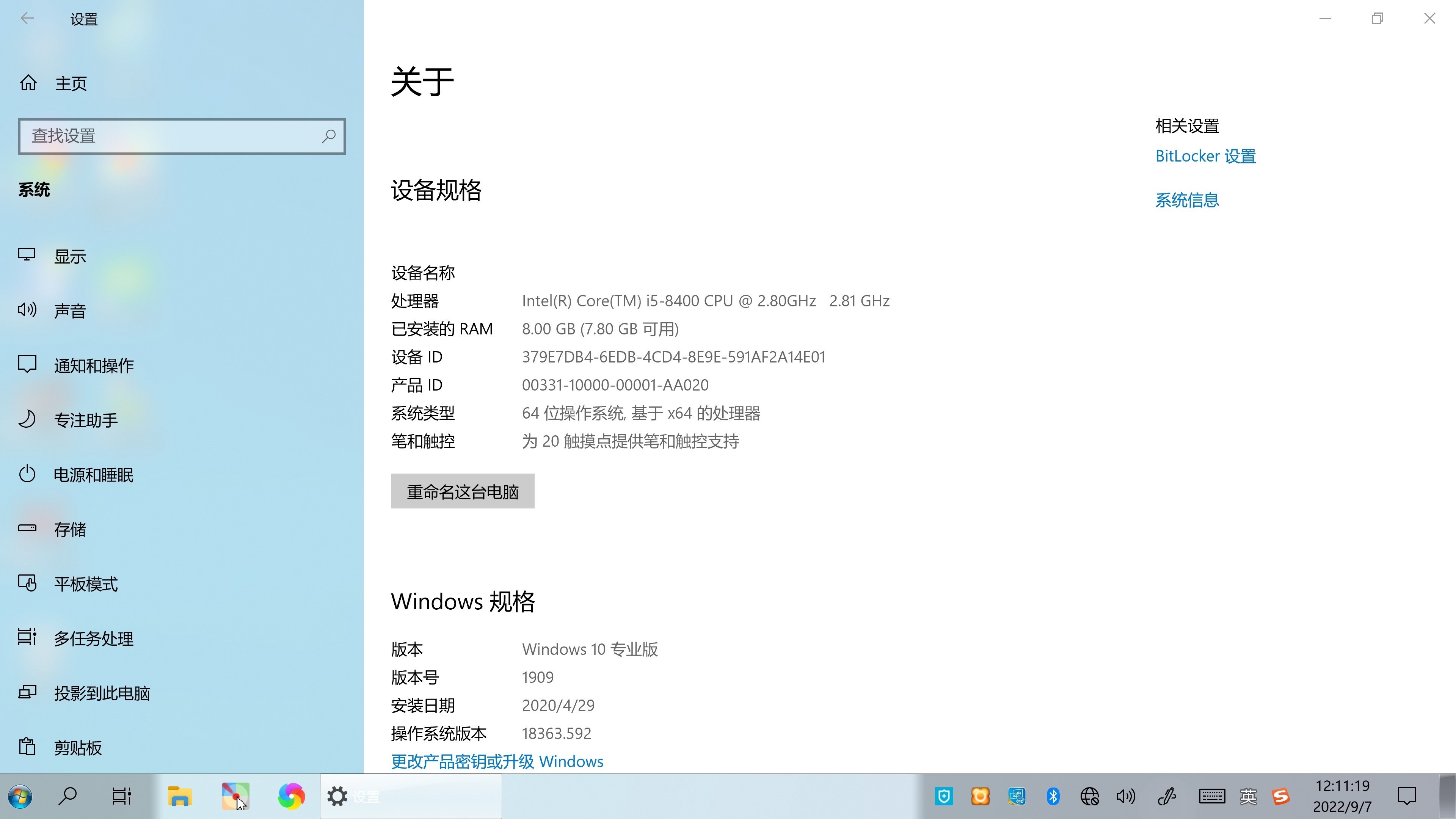Viewport: 1456px width, 819px height.
Task: Open the colorful swirl browser icon
Action: [x=291, y=796]
